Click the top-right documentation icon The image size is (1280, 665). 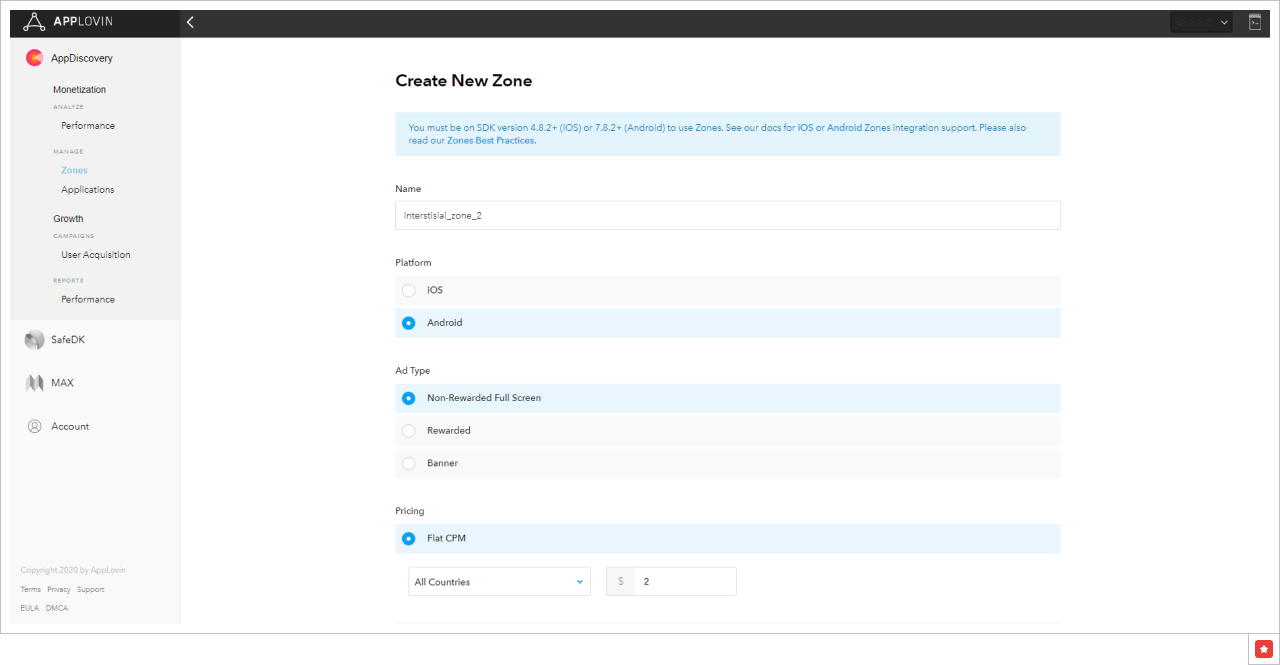coord(1255,22)
